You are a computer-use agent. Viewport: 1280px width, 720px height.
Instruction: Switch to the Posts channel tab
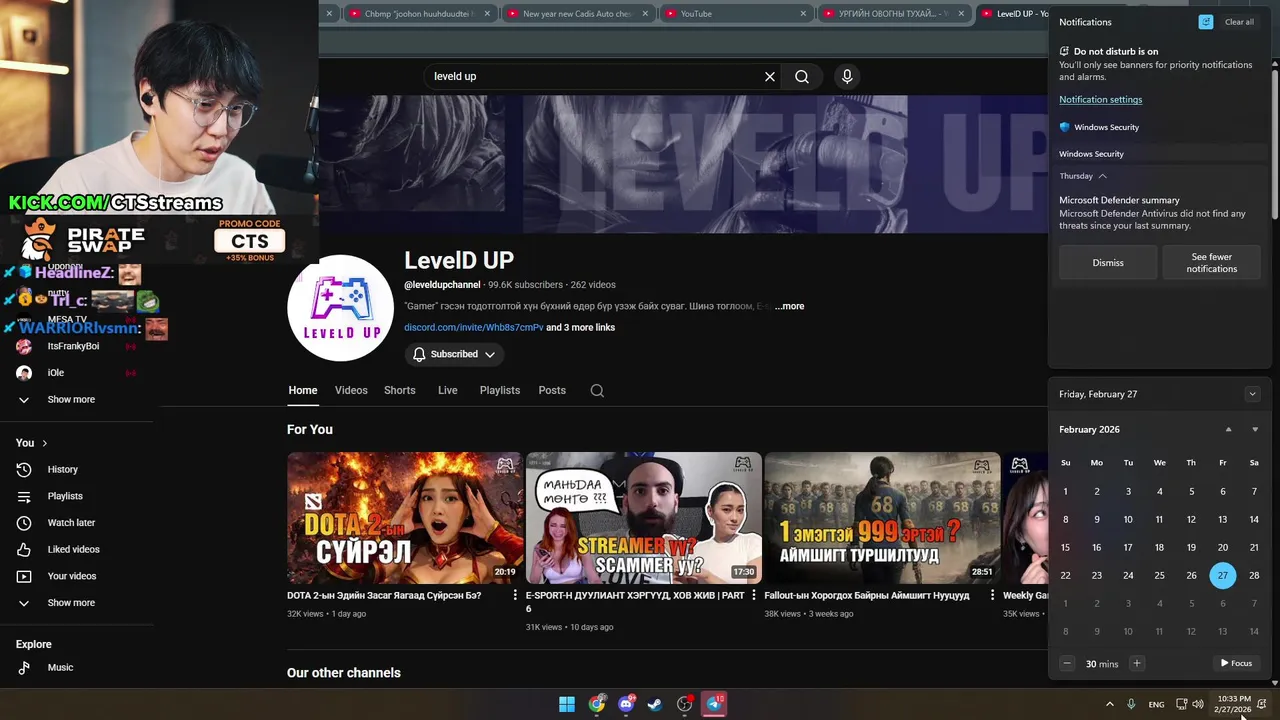pos(552,390)
